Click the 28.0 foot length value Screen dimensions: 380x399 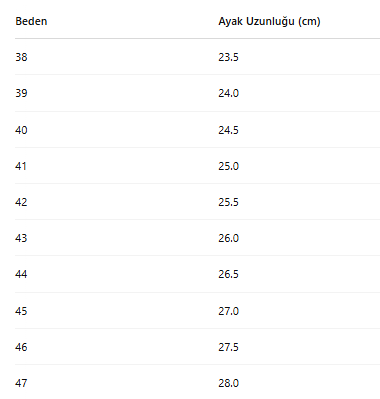[x=229, y=383]
